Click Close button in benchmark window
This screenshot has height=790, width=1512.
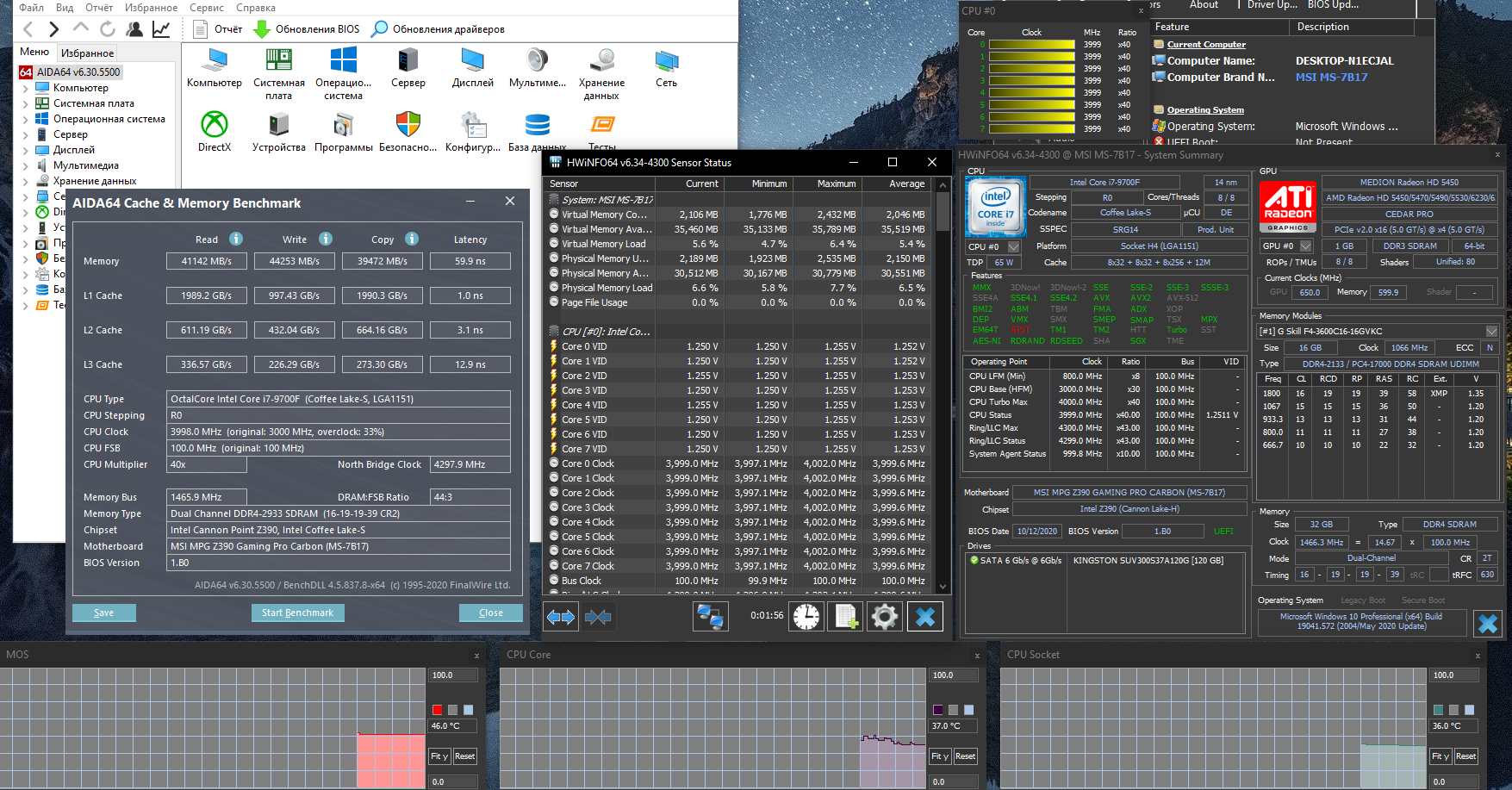[491, 613]
